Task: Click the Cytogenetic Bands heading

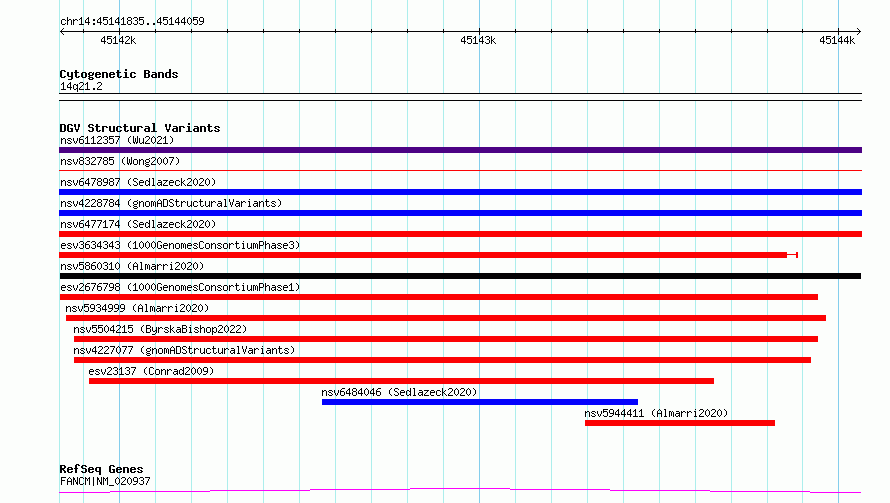Action: (119, 74)
